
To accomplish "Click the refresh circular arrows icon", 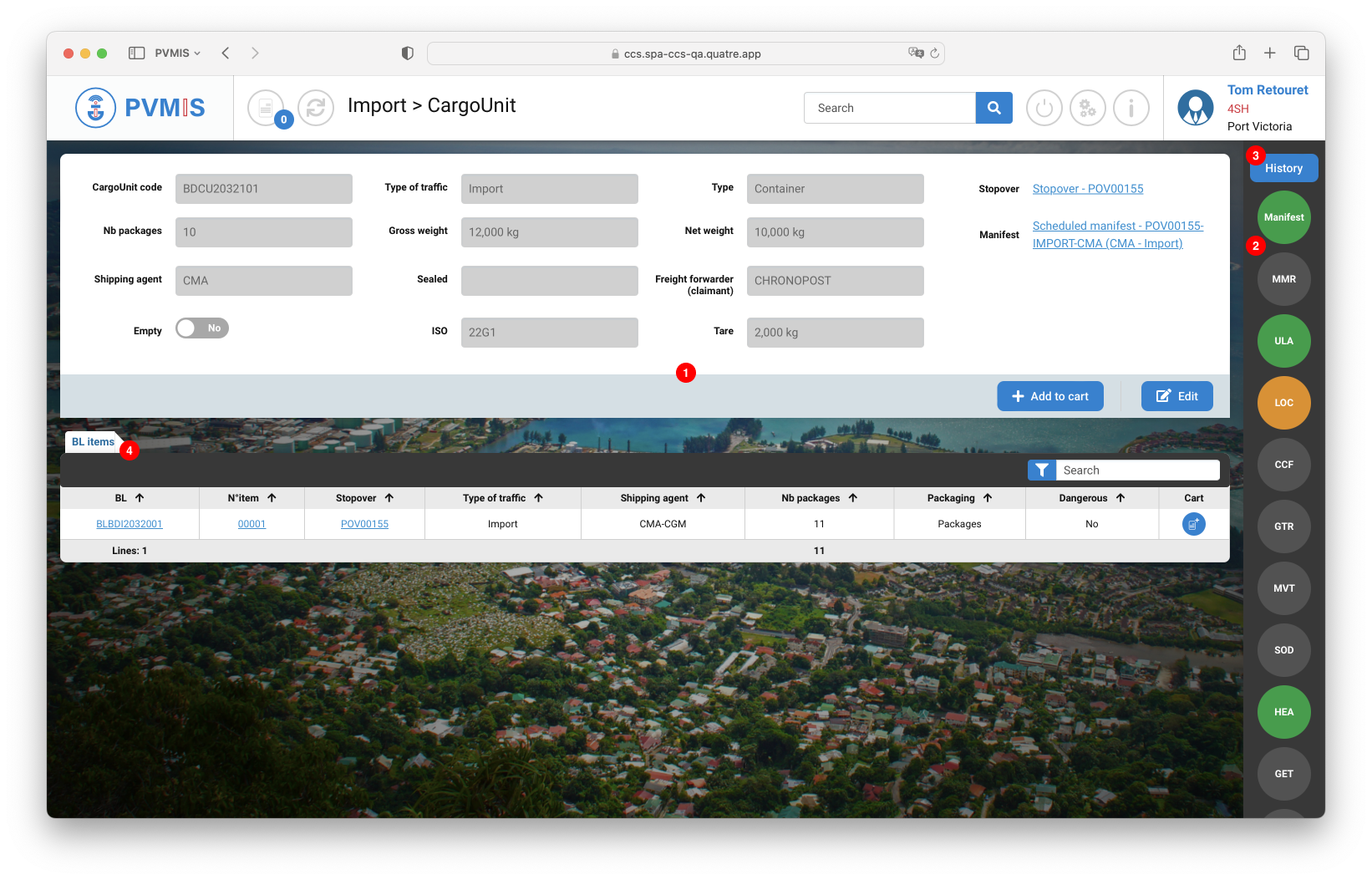I will [x=316, y=108].
